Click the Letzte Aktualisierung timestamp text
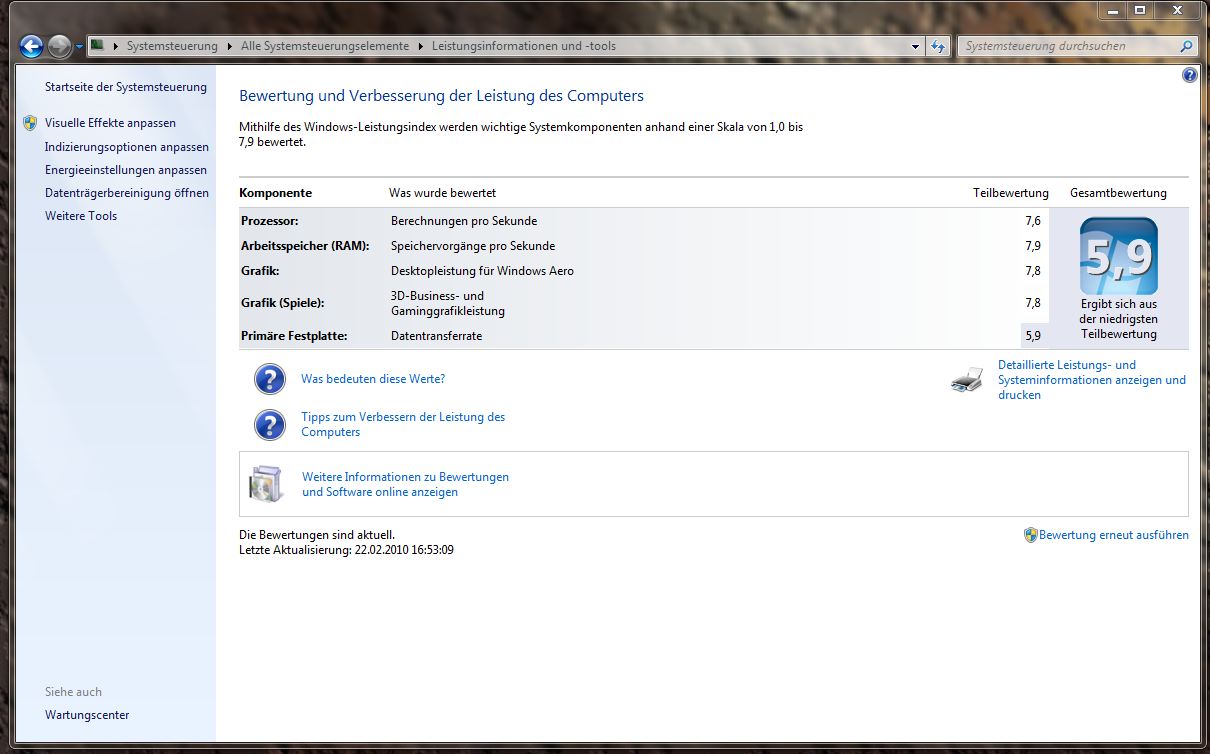Image resolution: width=1210 pixels, height=754 pixels. tap(346, 550)
